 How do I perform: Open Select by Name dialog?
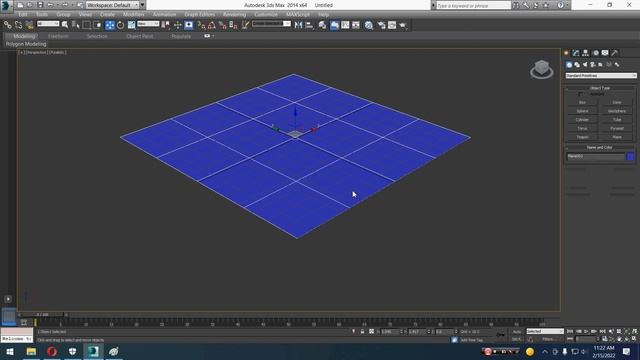coord(76,25)
